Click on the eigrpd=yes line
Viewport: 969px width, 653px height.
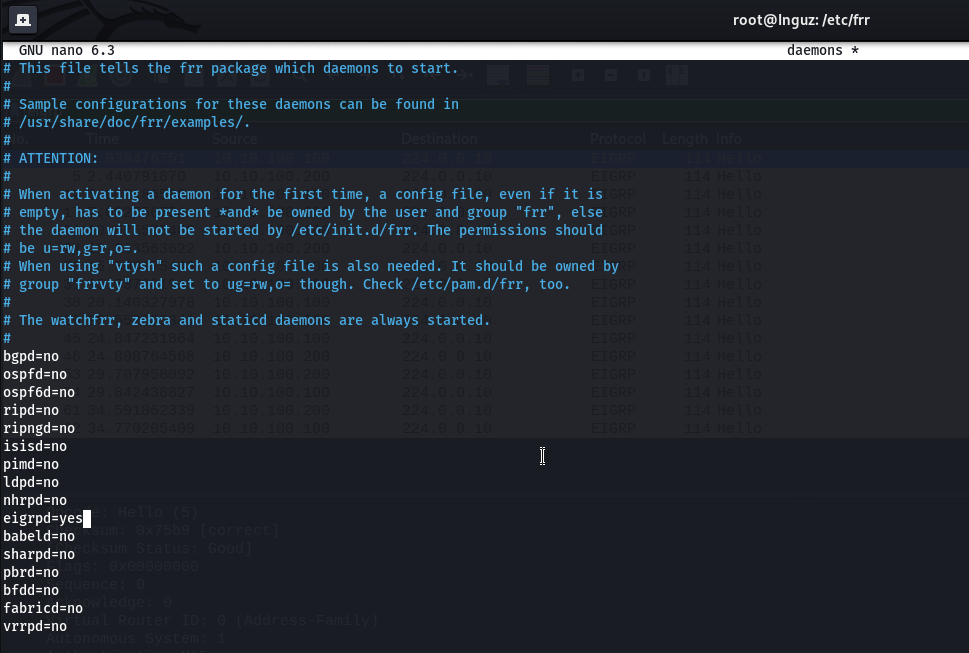coord(43,518)
